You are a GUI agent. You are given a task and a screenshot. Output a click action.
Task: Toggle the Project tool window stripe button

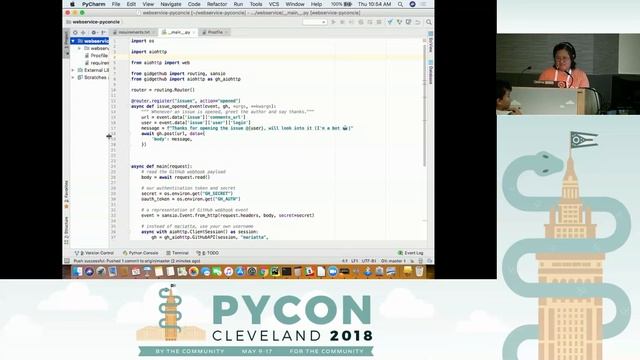coord(67,44)
